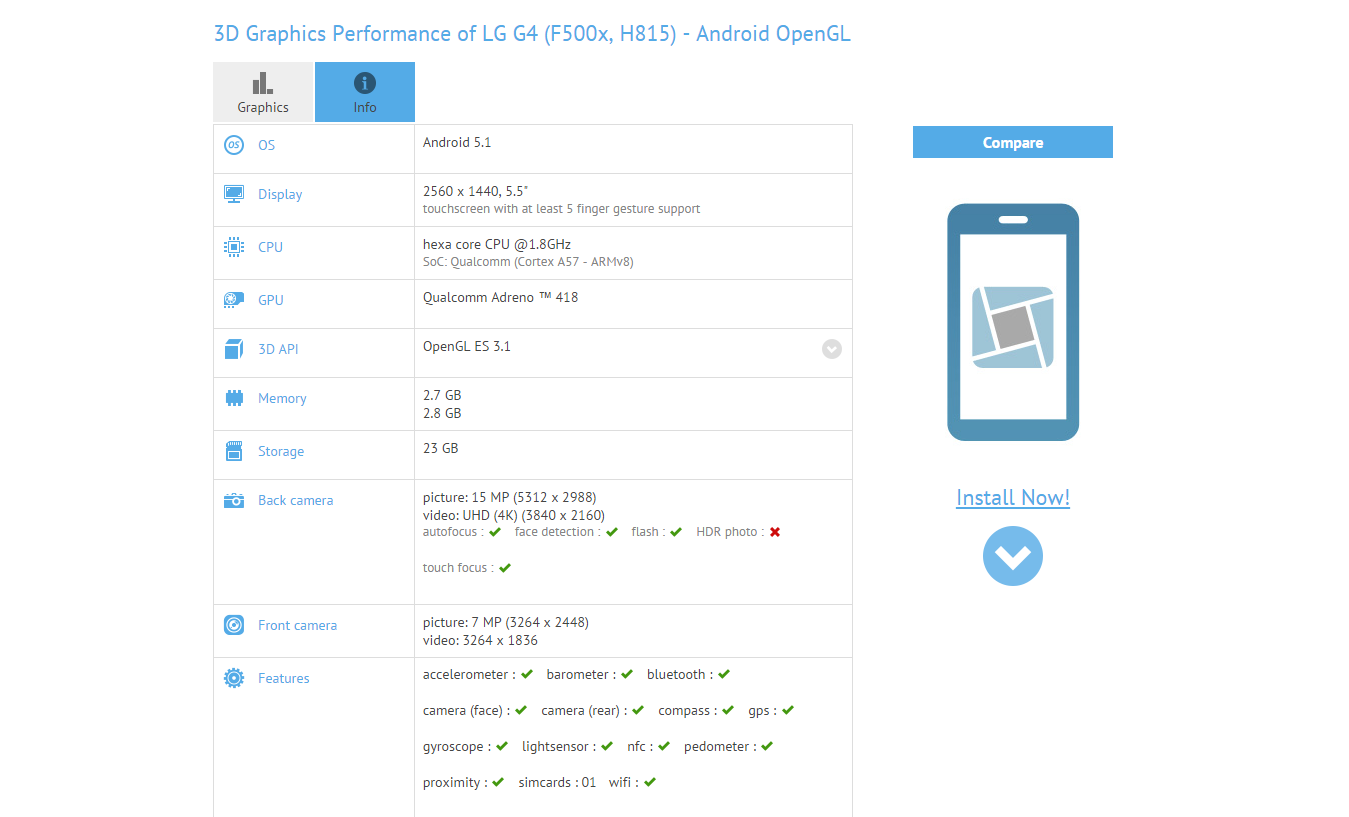Click the lightsensor green checkmark
Screen dimensions: 1349x817
click(x=607, y=747)
